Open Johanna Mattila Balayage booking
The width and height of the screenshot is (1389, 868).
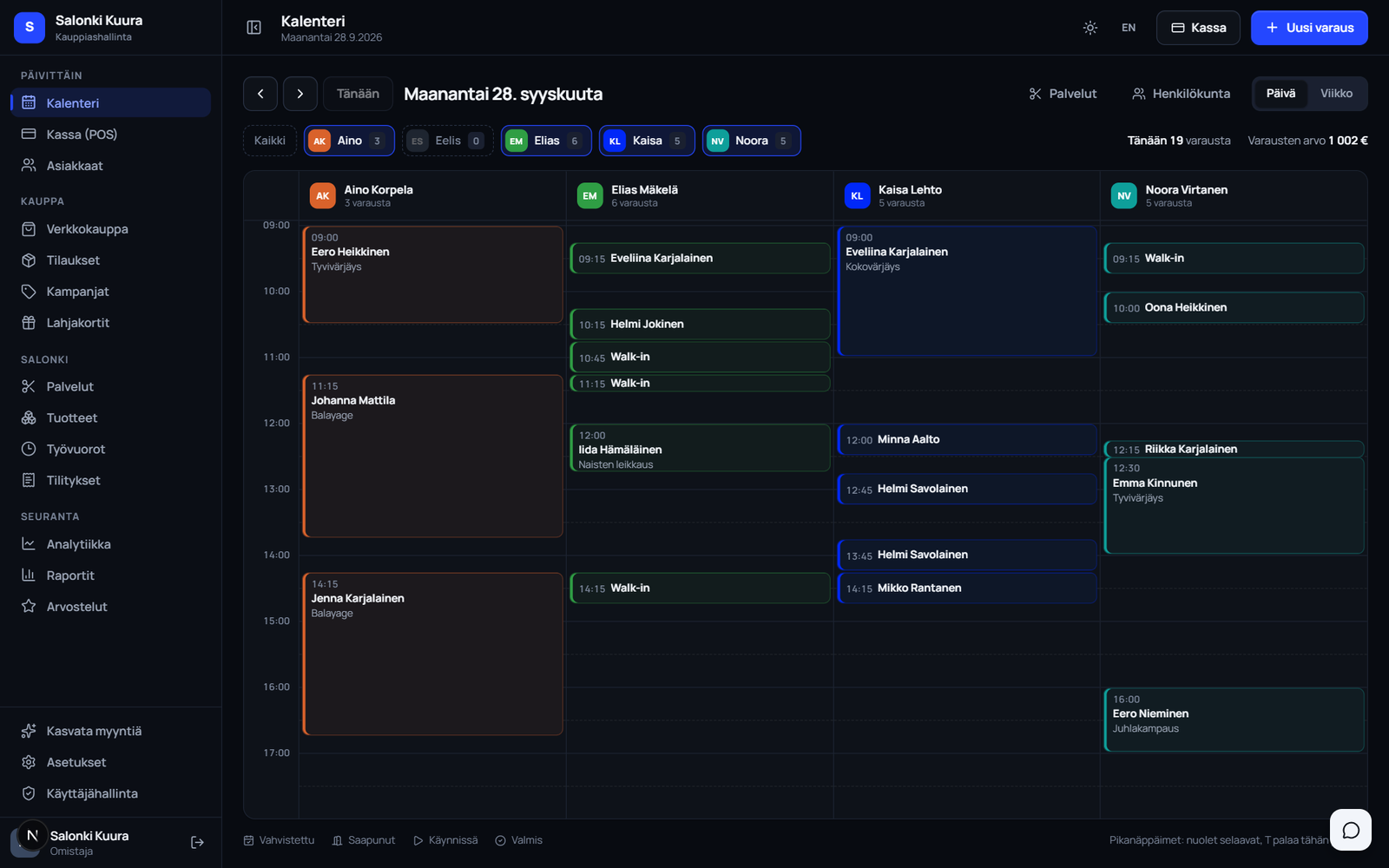[433, 456]
